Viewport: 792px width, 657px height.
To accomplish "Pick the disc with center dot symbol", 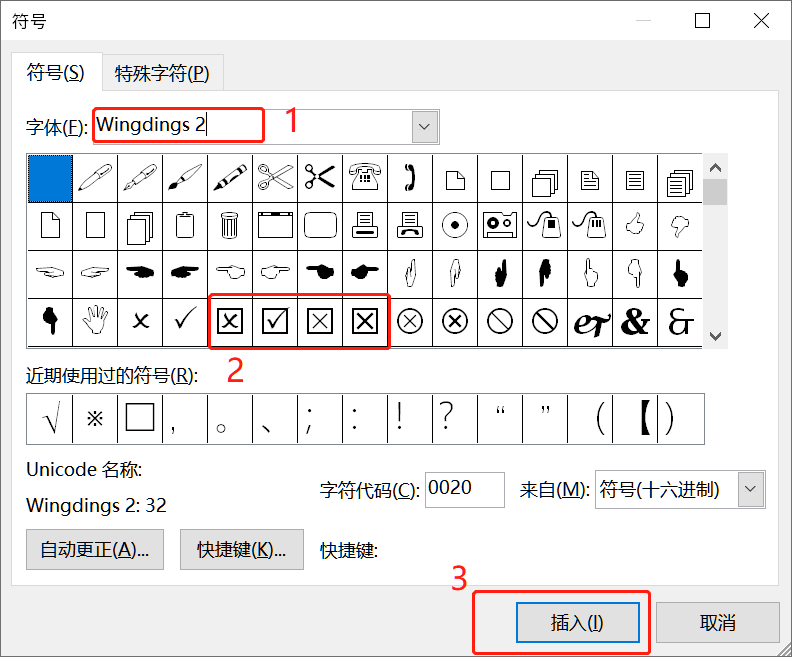I will click(x=455, y=226).
